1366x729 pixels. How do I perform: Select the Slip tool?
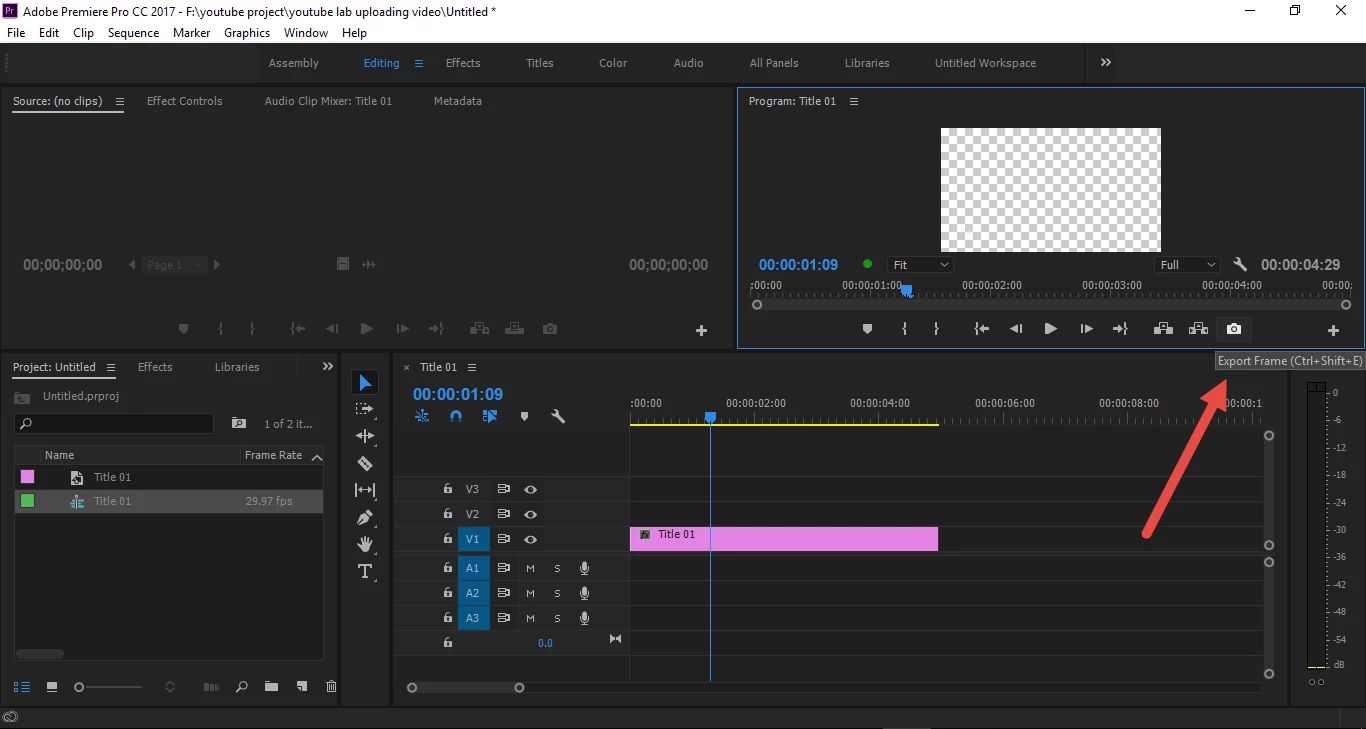click(365, 490)
